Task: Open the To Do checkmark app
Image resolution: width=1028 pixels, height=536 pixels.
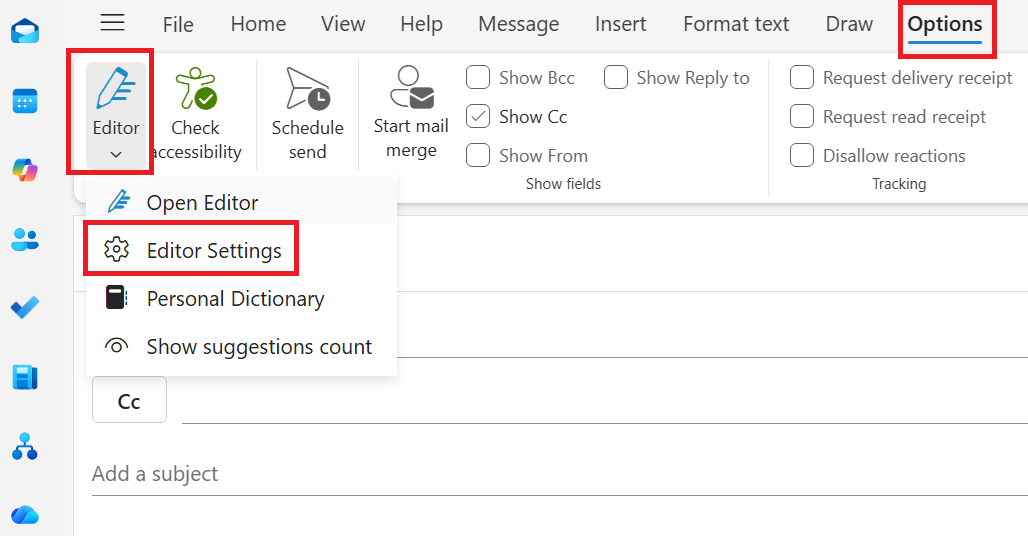Action: (25, 307)
